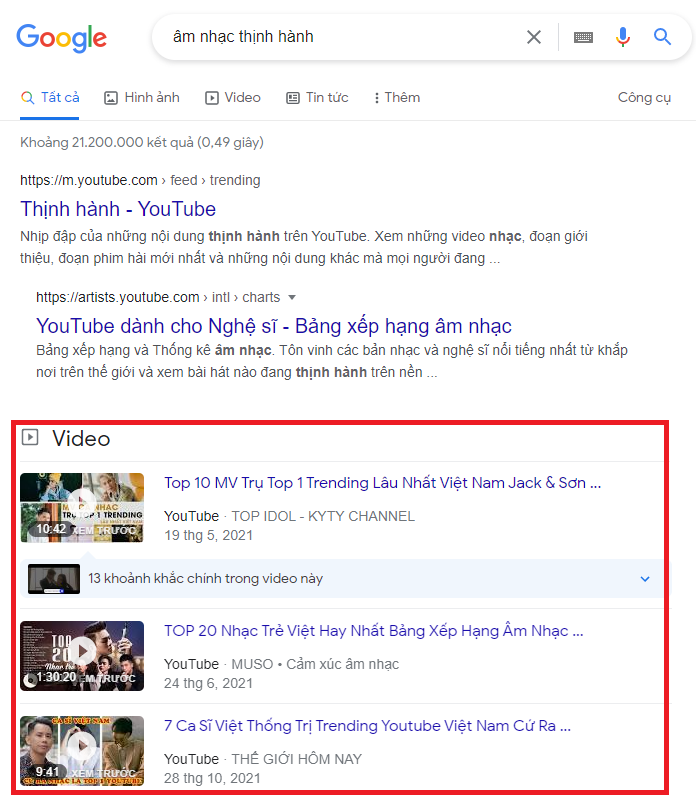The height and width of the screenshot is (797, 696).
Task: Open the Tin tức tab
Action: [317, 97]
